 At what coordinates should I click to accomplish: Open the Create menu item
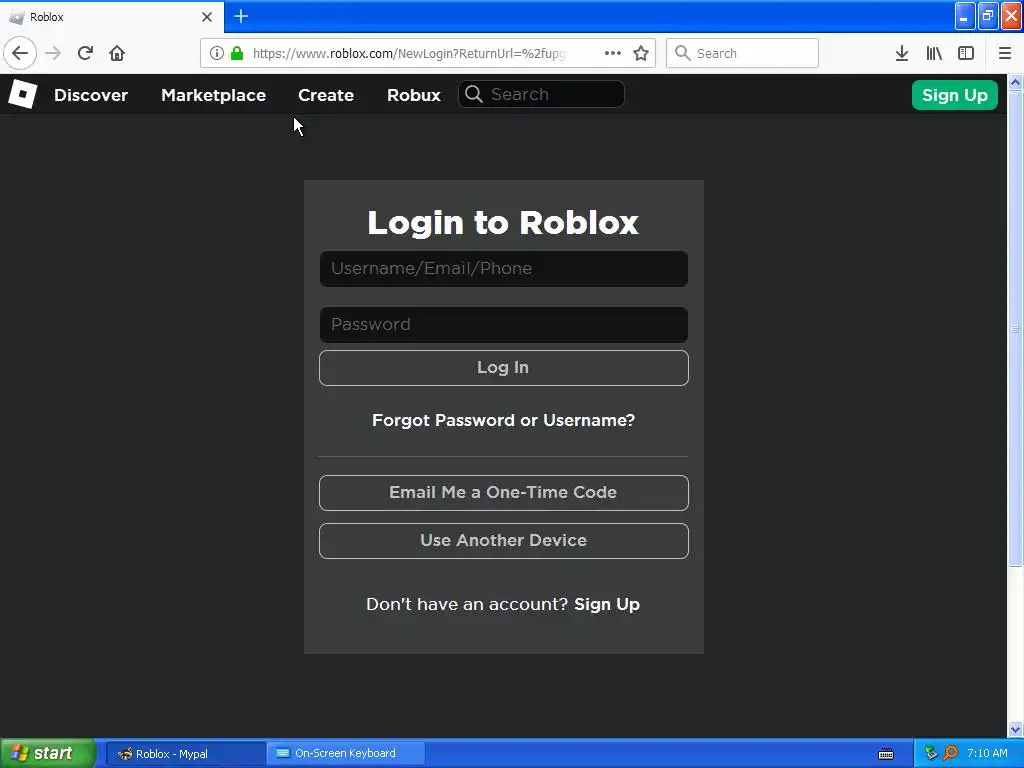(326, 95)
